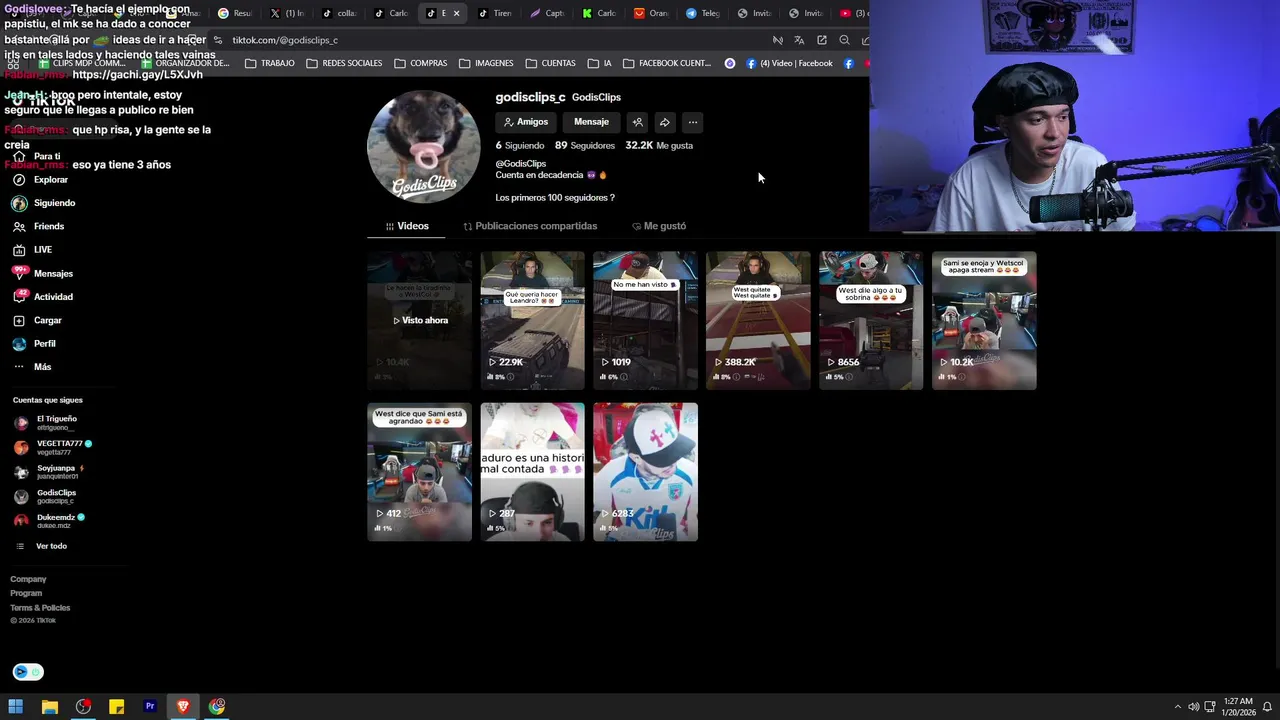Open Soyjuanpa followed account
Image resolution: width=1280 pixels, height=720 pixels.
coord(48,471)
